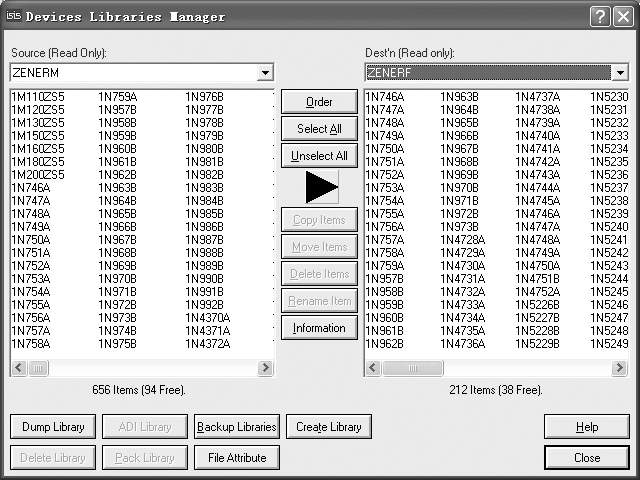Expand the Destination library ZENERF dropdown
The width and height of the screenshot is (640, 480).
pos(619,73)
